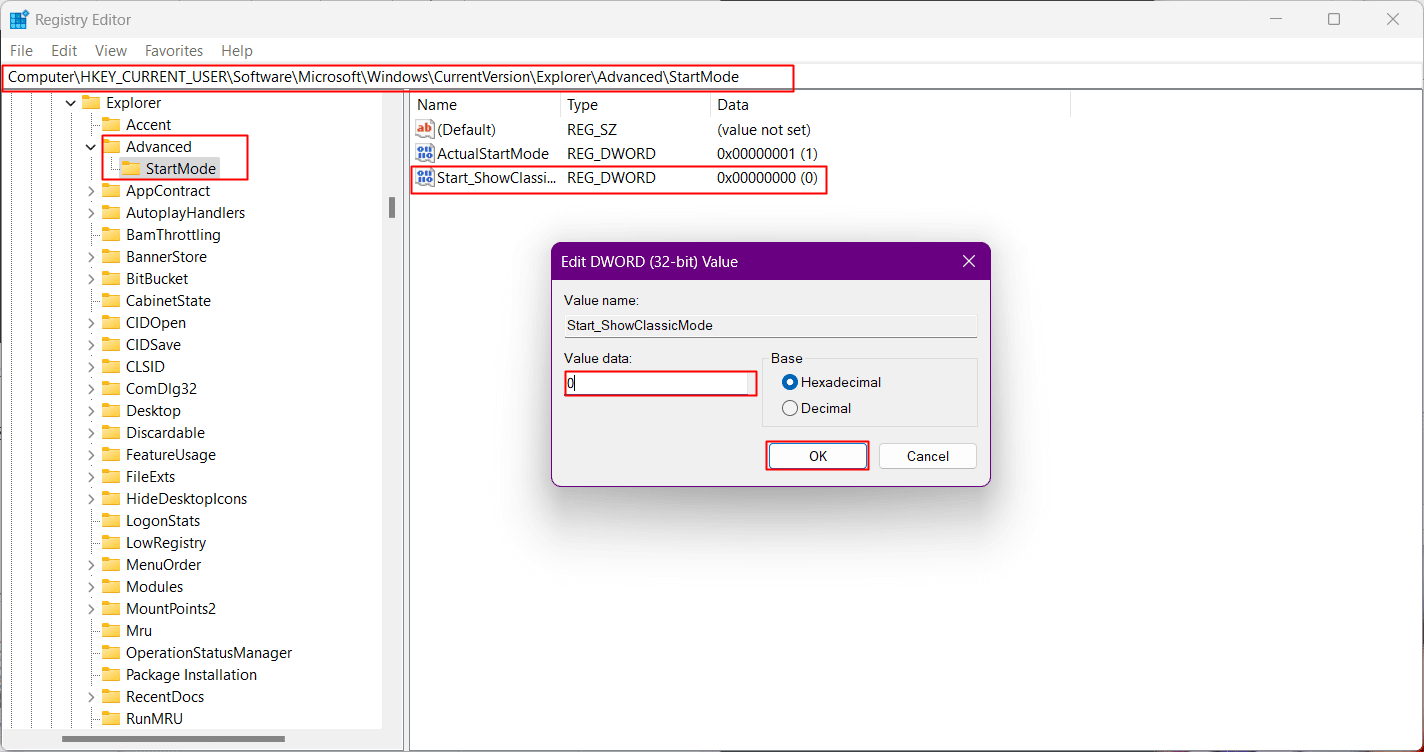This screenshot has width=1424, height=752.
Task: Open the Help menu
Action: tap(237, 51)
